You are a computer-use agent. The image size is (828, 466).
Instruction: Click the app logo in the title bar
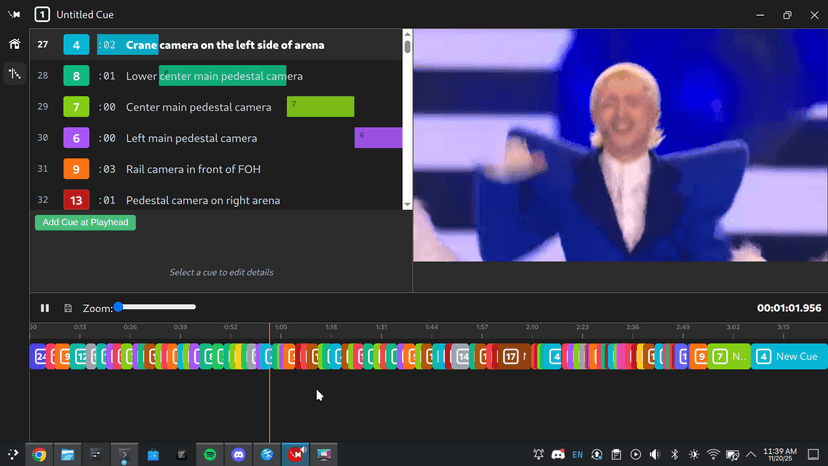click(x=14, y=15)
